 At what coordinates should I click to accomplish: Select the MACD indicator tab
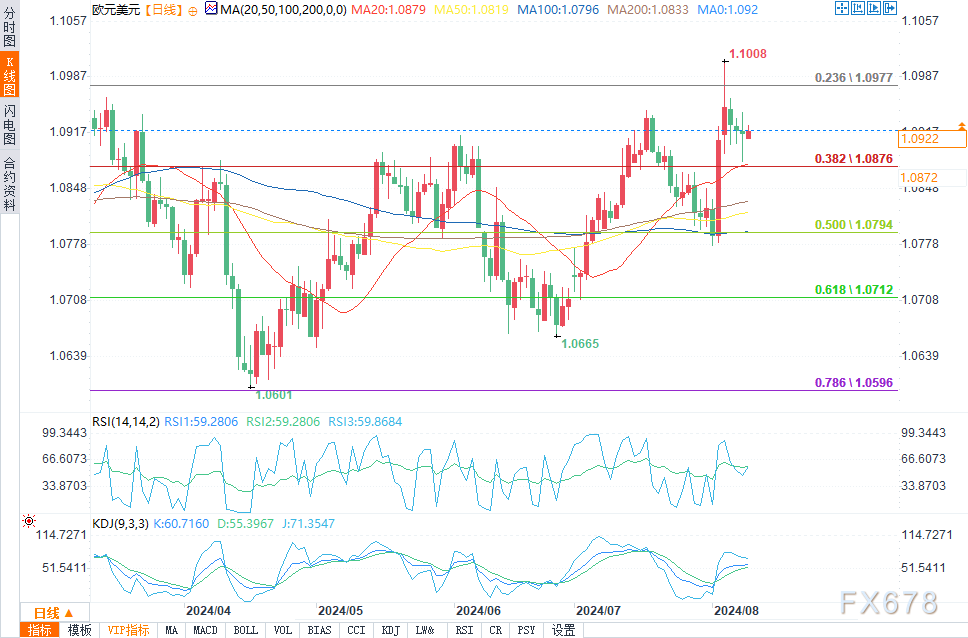pyautogui.click(x=206, y=630)
